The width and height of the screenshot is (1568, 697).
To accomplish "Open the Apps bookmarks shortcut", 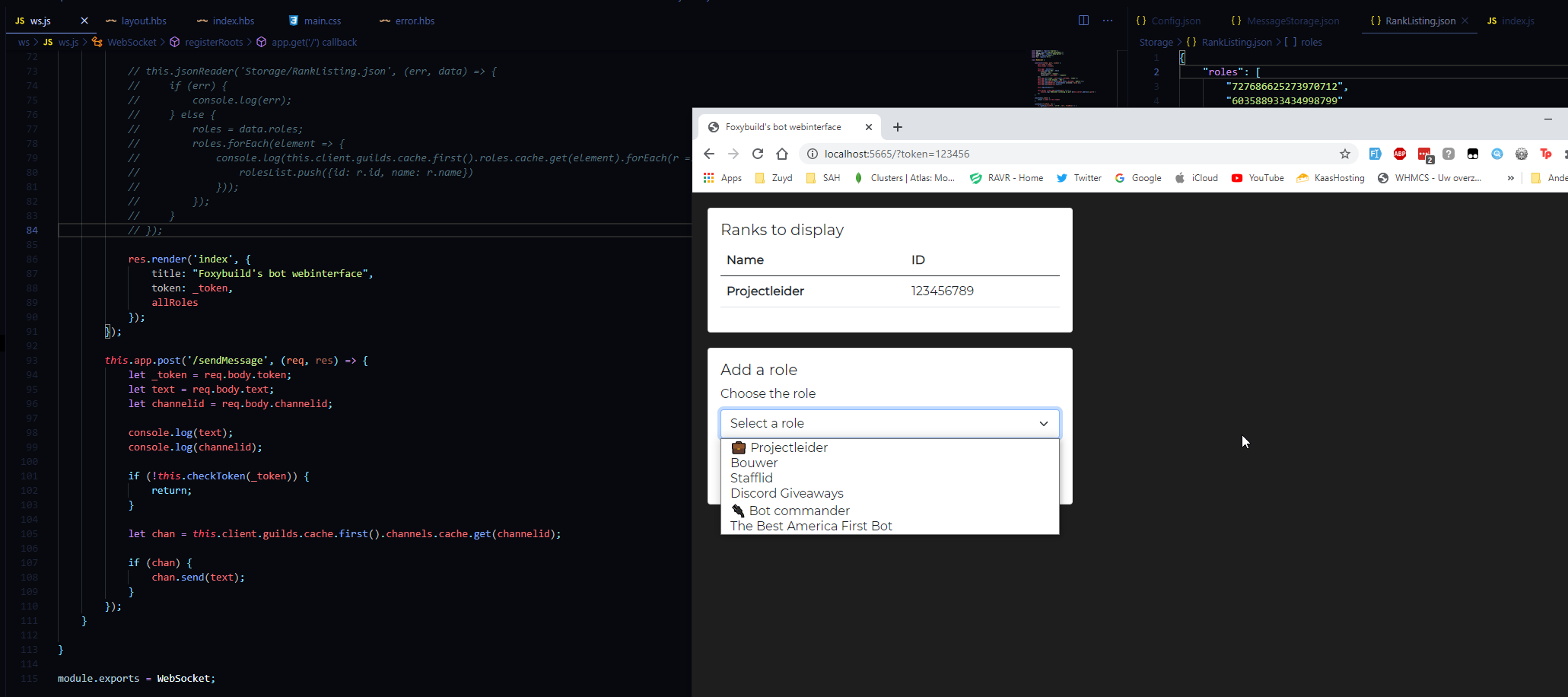I will point(723,178).
